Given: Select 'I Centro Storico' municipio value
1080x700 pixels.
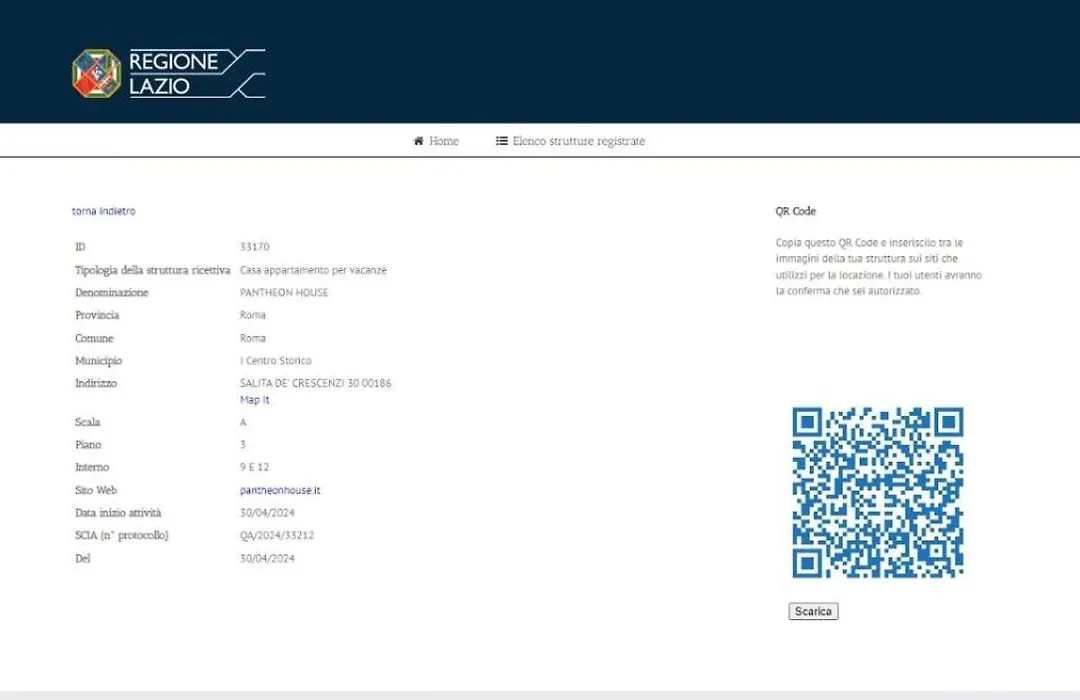Looking at the screenshot, I should [276, 360].
